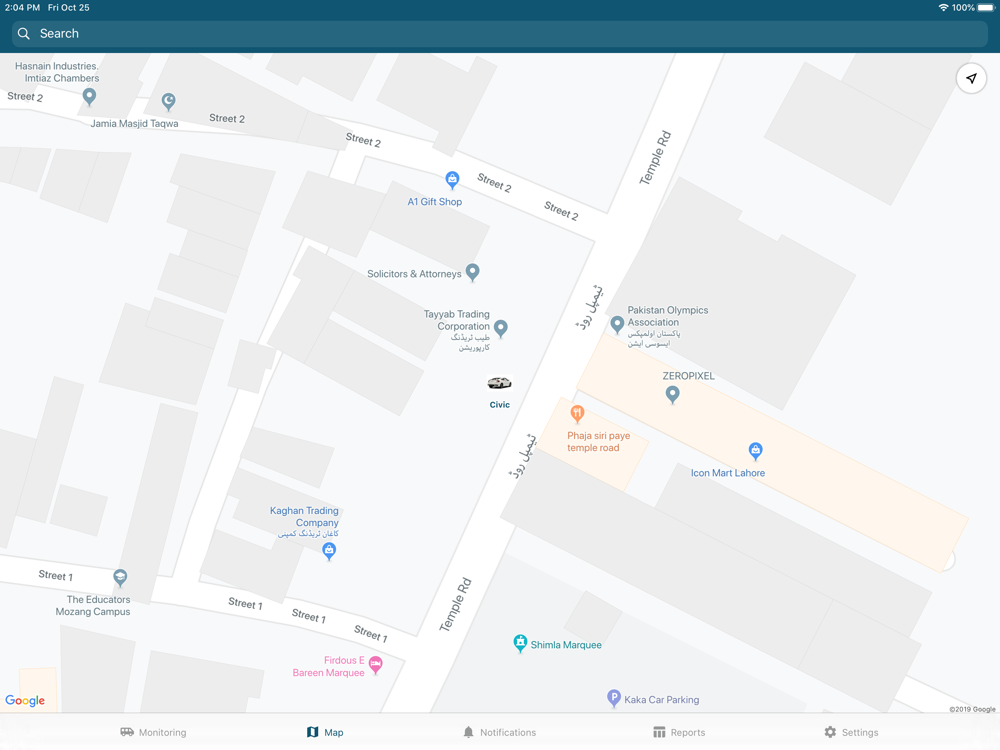Tap the current location arrow button
This screenshot has width=1000, height=750.
(971, 78)
